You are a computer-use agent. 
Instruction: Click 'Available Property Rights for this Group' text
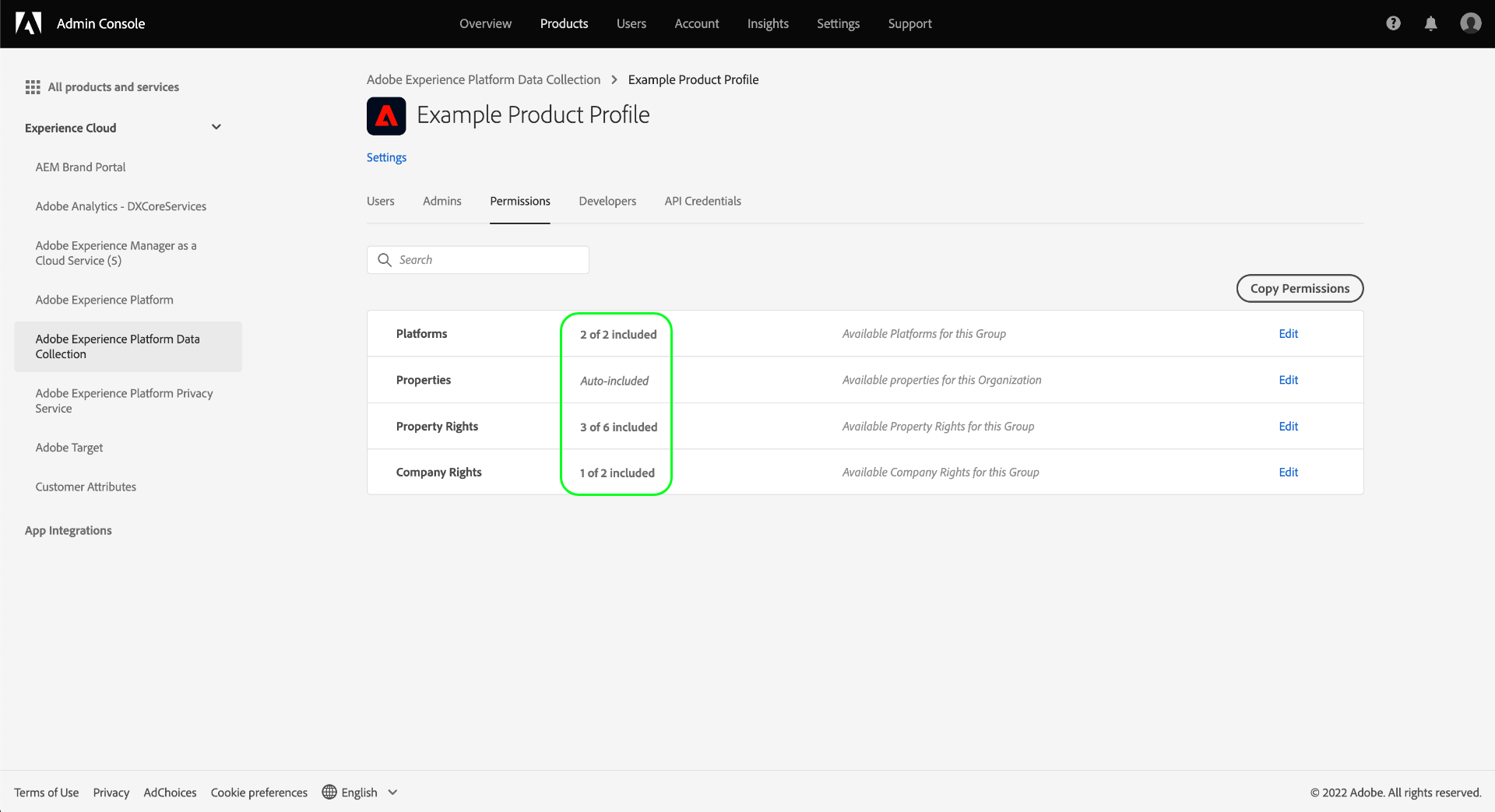pyautogui.click(x=938, y=426)
